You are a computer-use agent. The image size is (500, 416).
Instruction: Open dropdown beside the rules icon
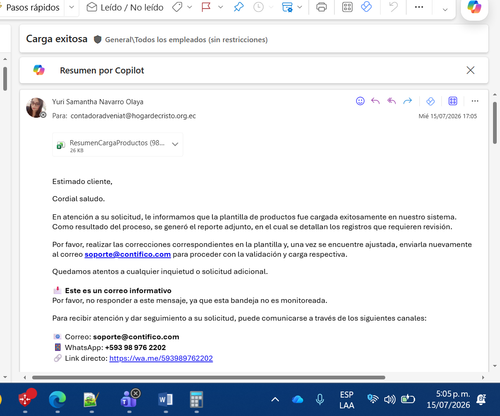click(x=300, y=7)
